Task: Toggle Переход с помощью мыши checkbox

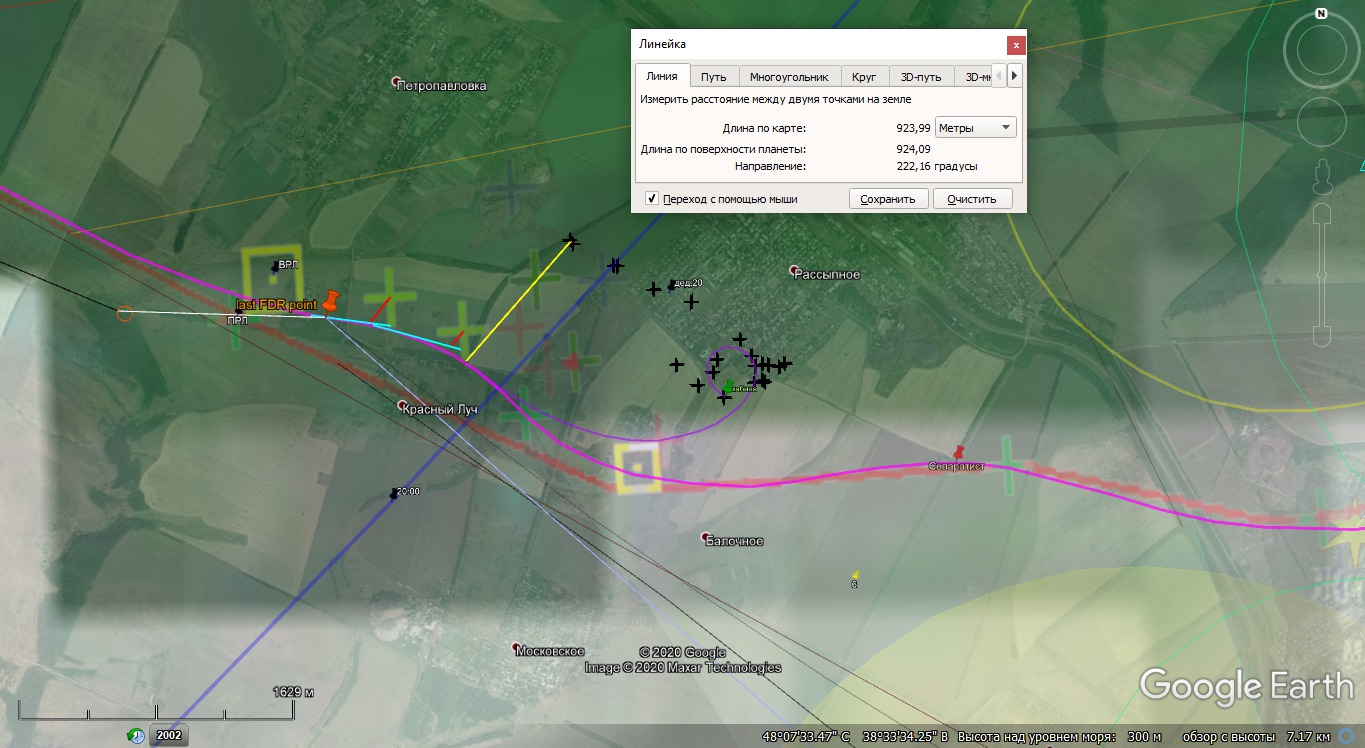Action: [x=652, y=199]
